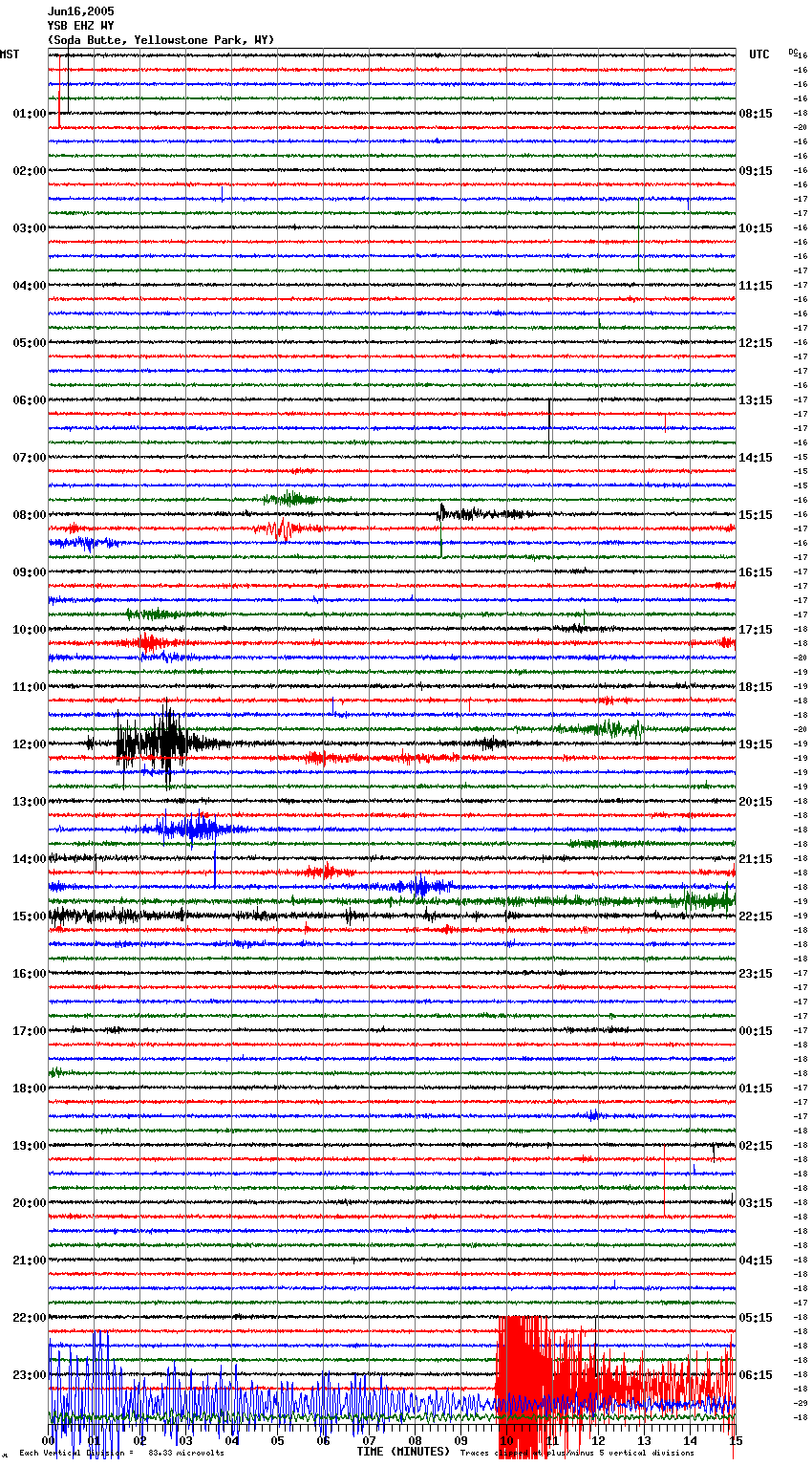
Task: Click the UTC time label '02:15'
Action: click(x=756, y=1146)
